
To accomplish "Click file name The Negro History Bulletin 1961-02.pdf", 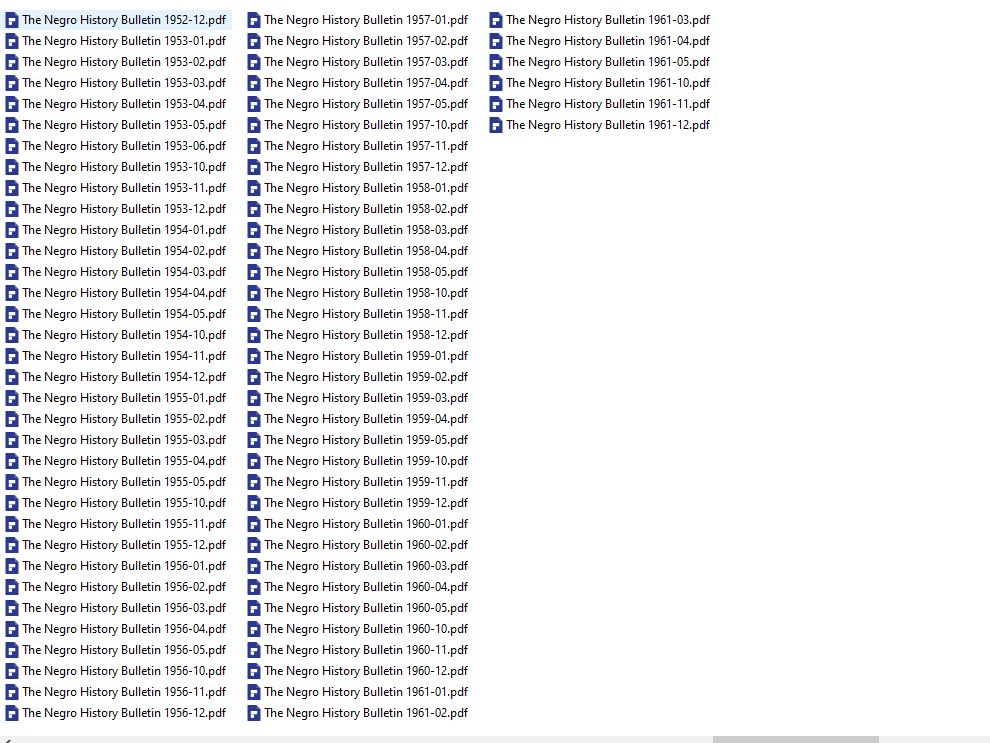I will point(366,713).
